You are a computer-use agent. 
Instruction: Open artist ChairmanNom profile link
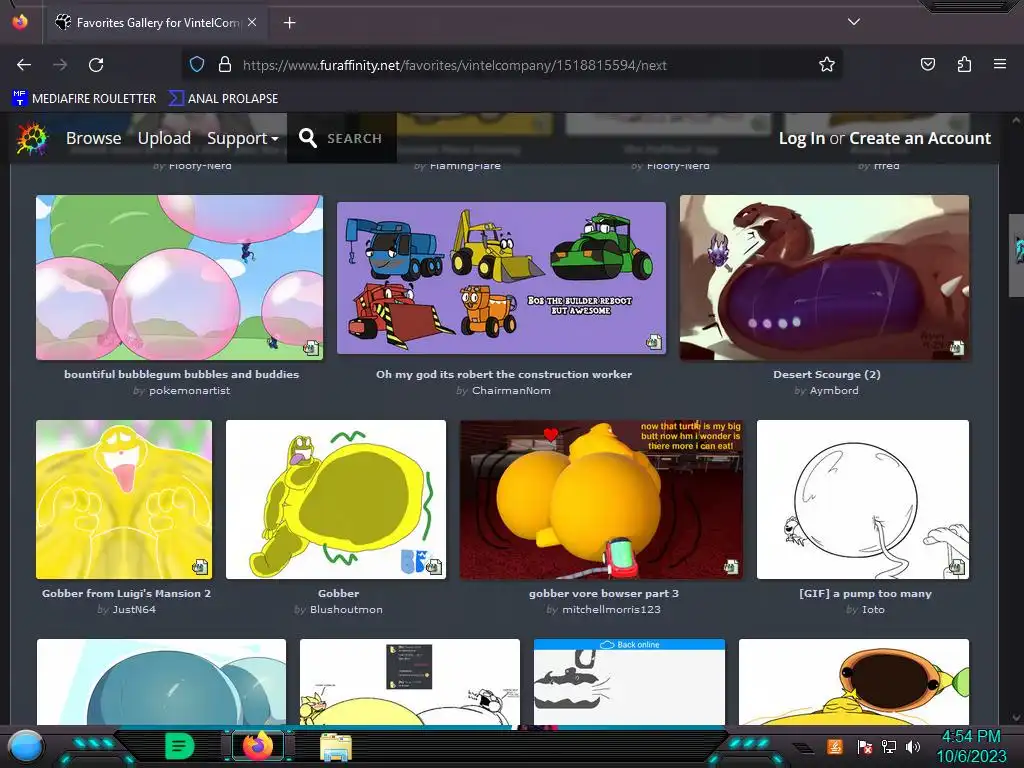(x=511, y=391)
